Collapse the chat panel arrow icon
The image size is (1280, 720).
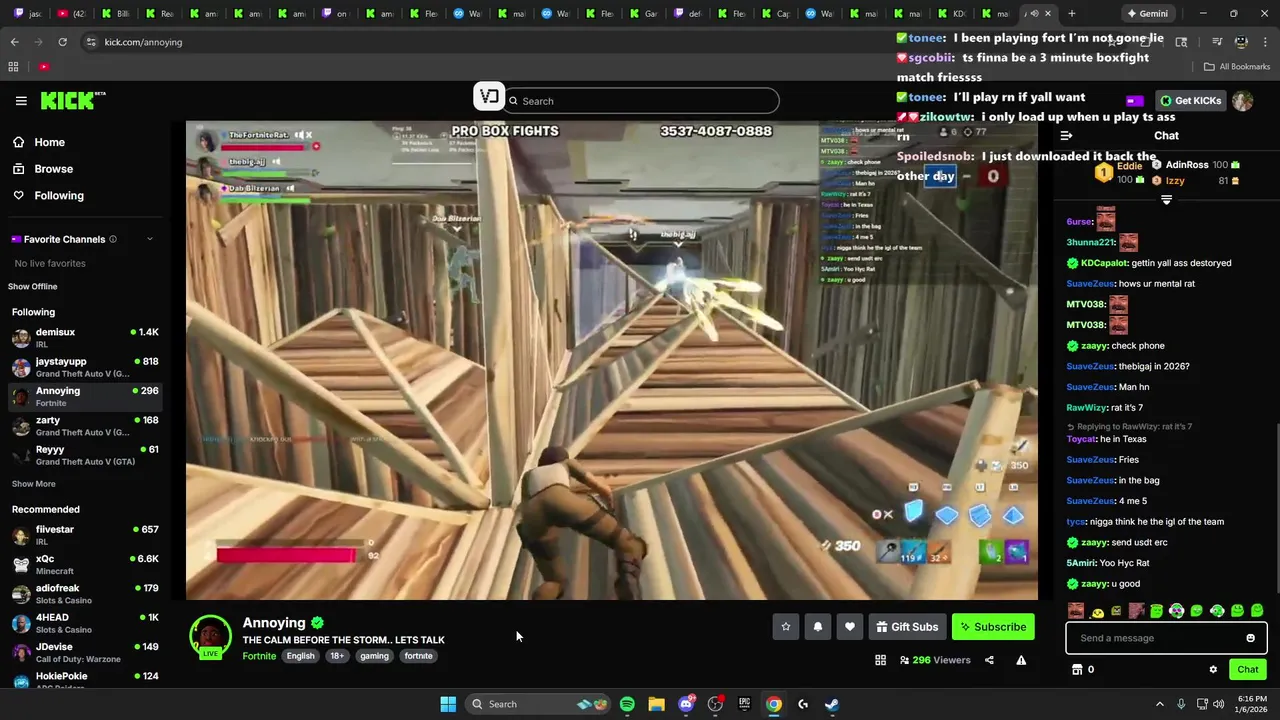(x=1066, y=136)
